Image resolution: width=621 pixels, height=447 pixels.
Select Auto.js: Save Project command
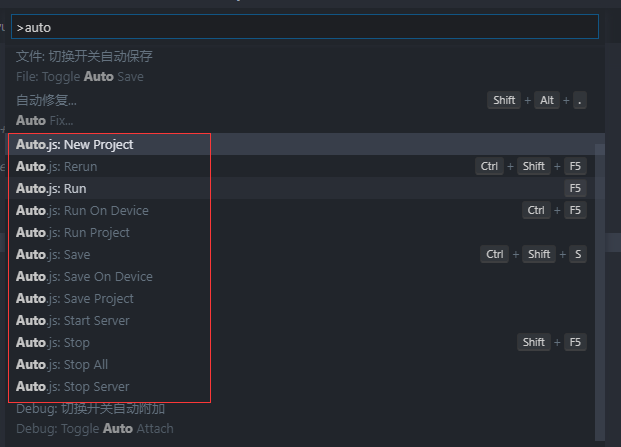click(x=75, y=299)
